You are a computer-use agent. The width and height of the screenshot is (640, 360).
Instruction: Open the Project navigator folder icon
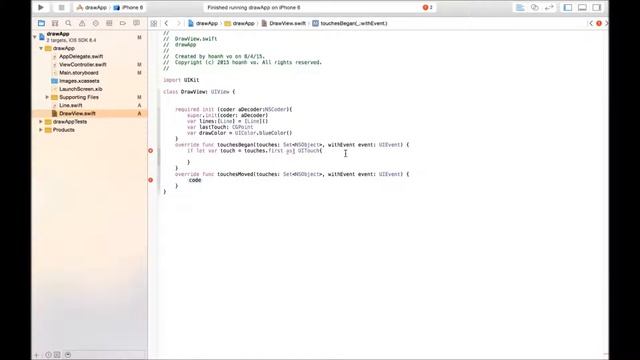click(x=41, y=23)
